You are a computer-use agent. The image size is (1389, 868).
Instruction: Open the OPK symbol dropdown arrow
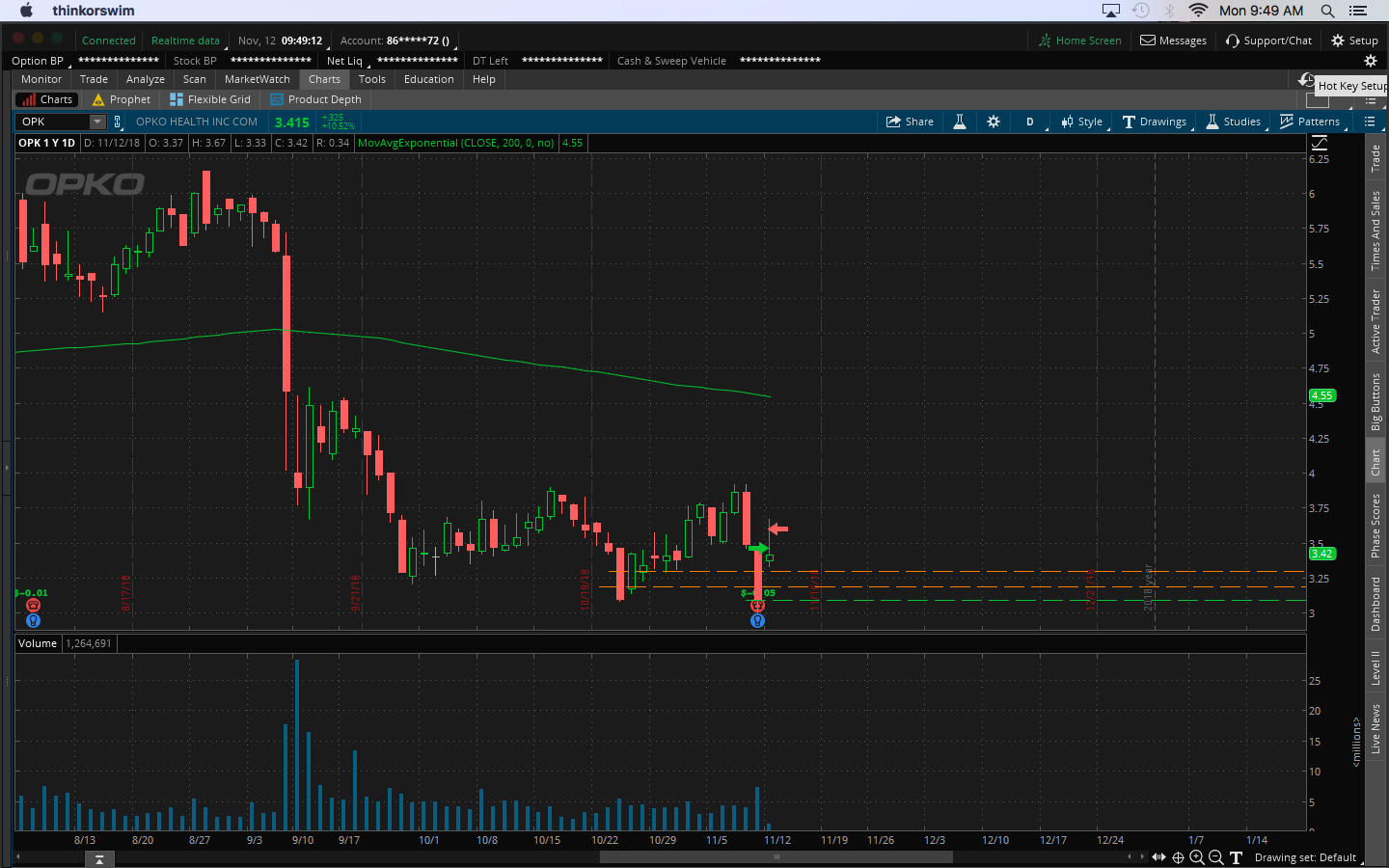point(97,122)
